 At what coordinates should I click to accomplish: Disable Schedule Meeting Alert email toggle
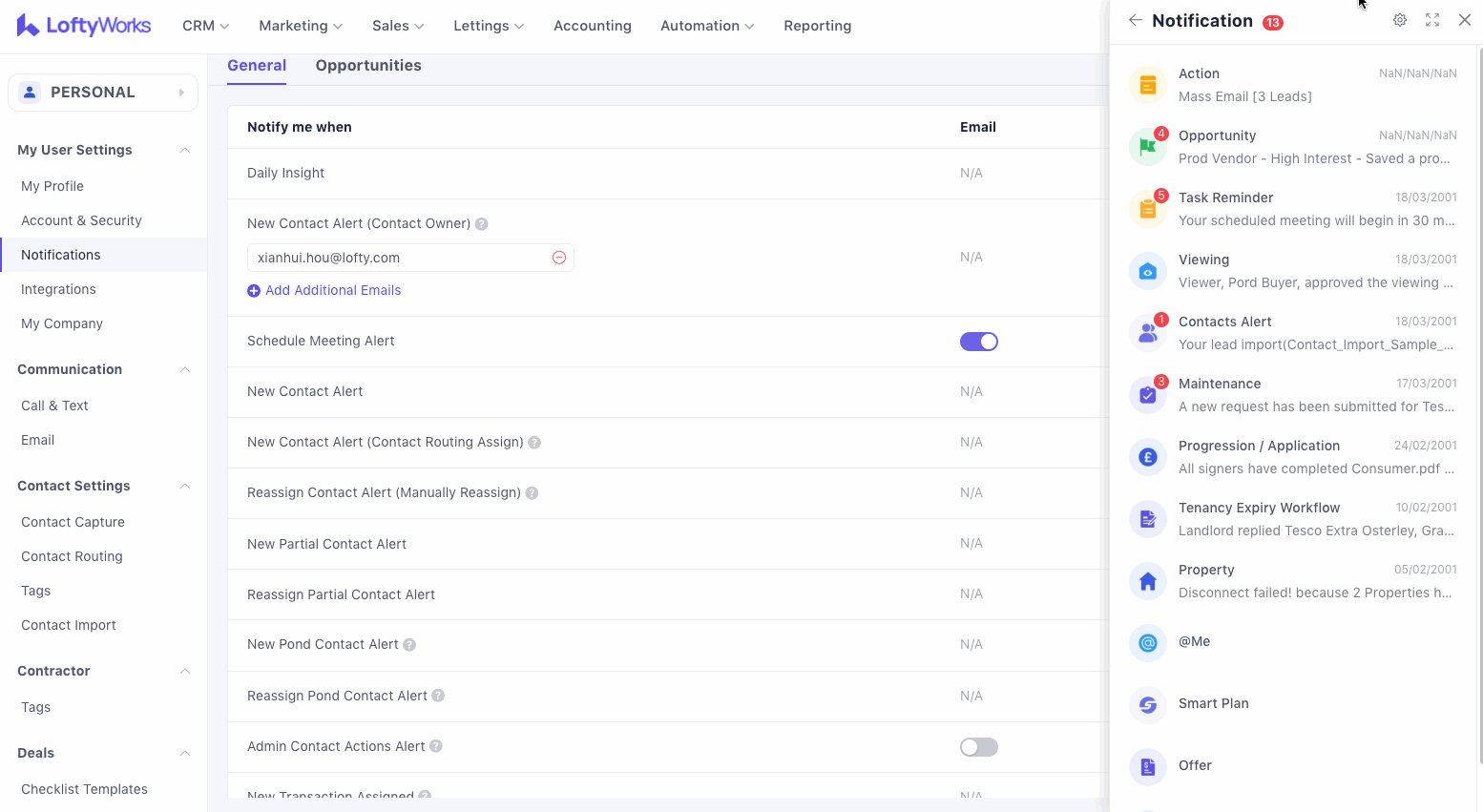pyautogui.click(x=978, y=342)
